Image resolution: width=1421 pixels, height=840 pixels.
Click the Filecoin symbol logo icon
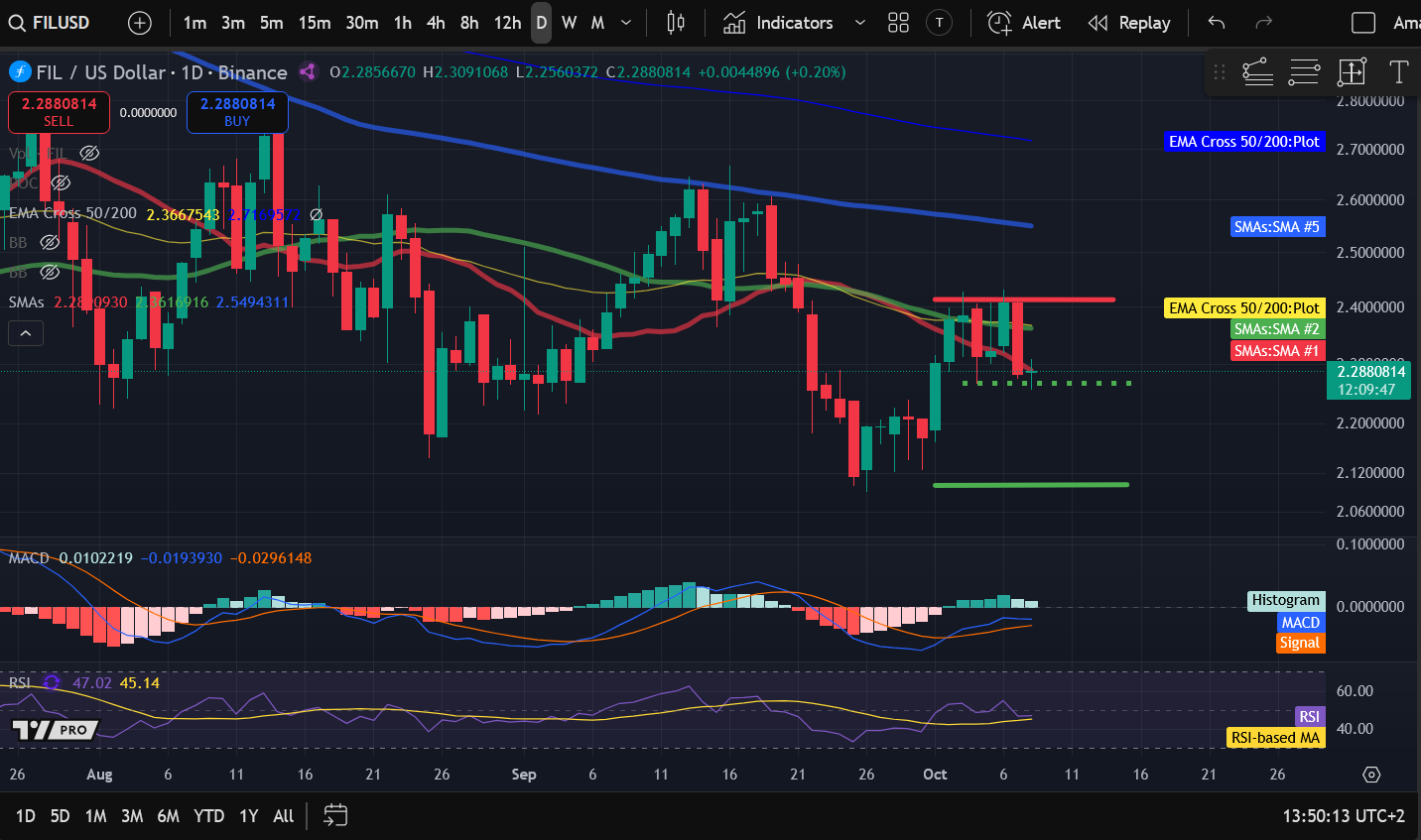coord(20,72)
